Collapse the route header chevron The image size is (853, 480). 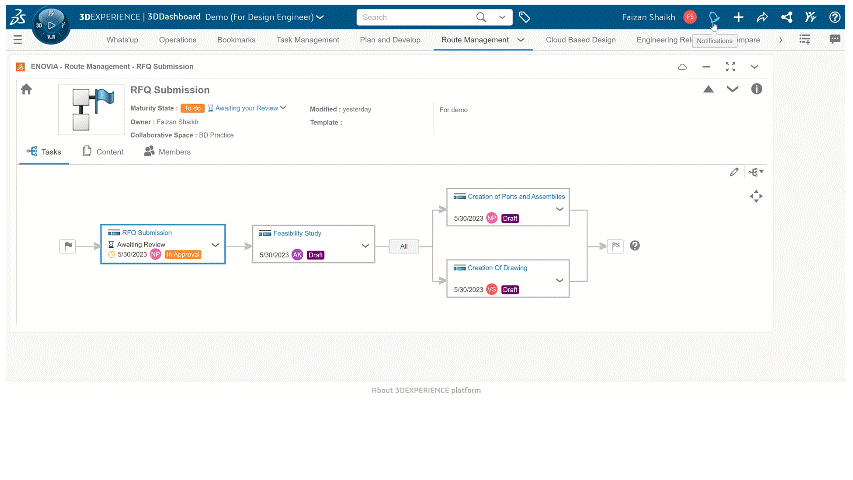[732, 89]
